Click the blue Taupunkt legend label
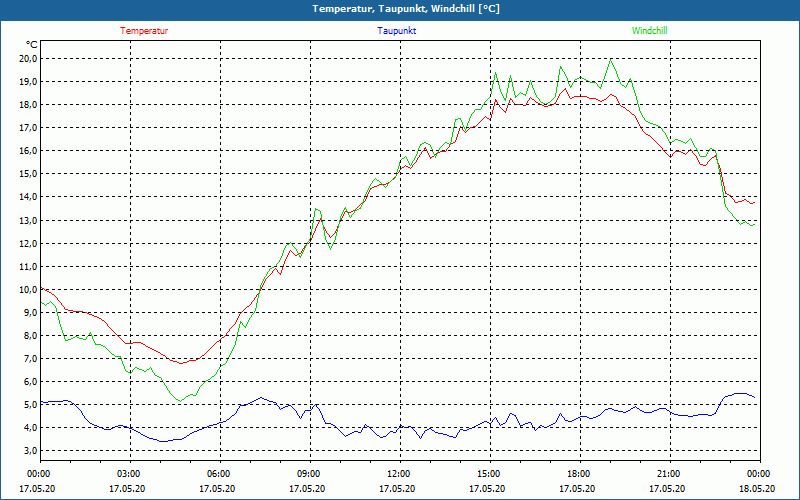This screenshot has height=500, width=800. pyautogui.click(x=397, y=31)
